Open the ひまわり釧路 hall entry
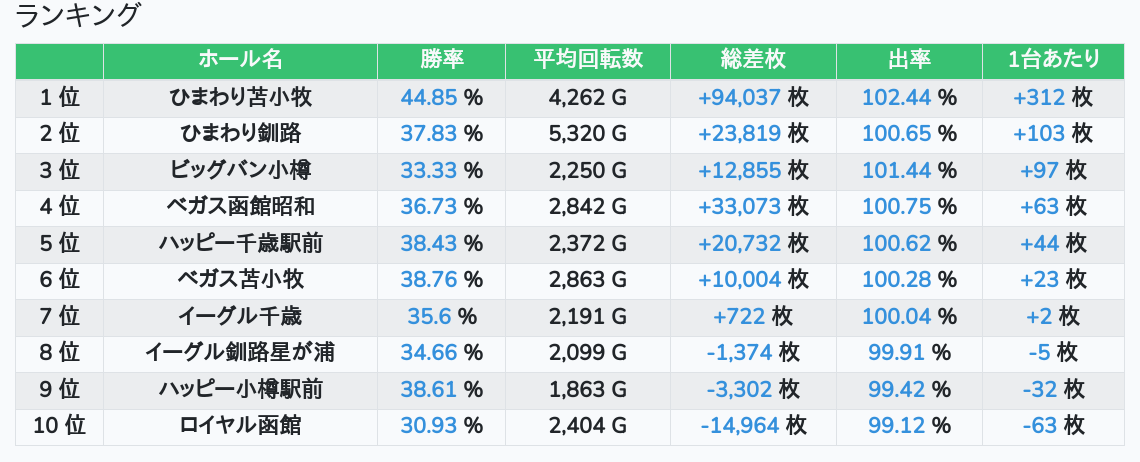This screenshot has height=462, width=1140. pyautogui.click(x=240, y=133)
